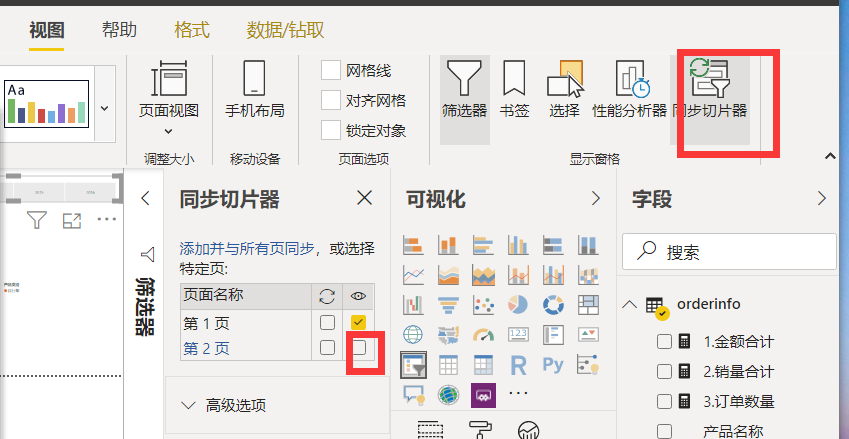
Task: Select the clustered column chart visual
Action: [518, 245]
